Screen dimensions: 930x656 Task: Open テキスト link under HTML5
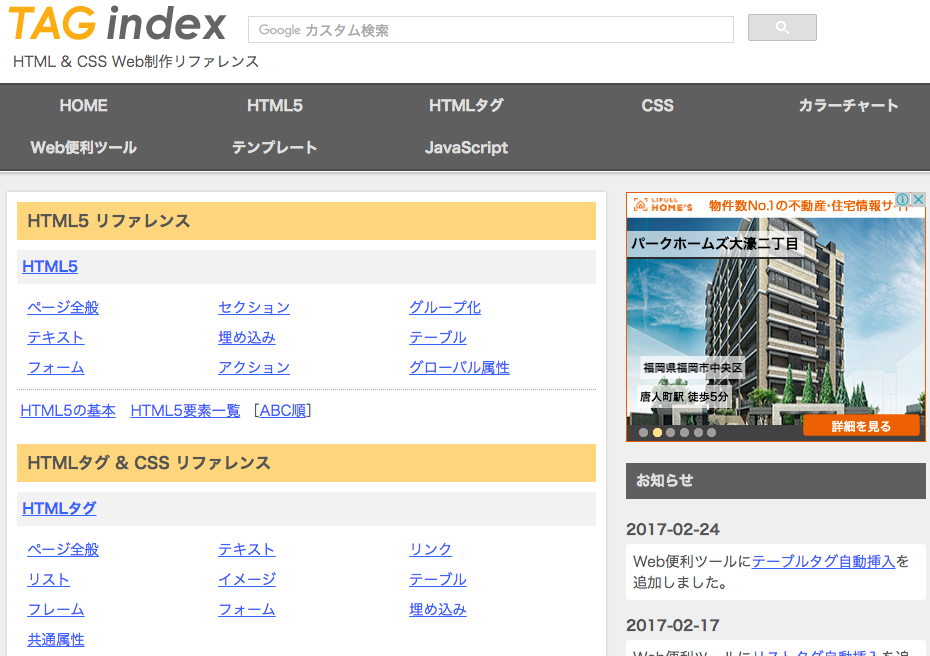(56, 337)
